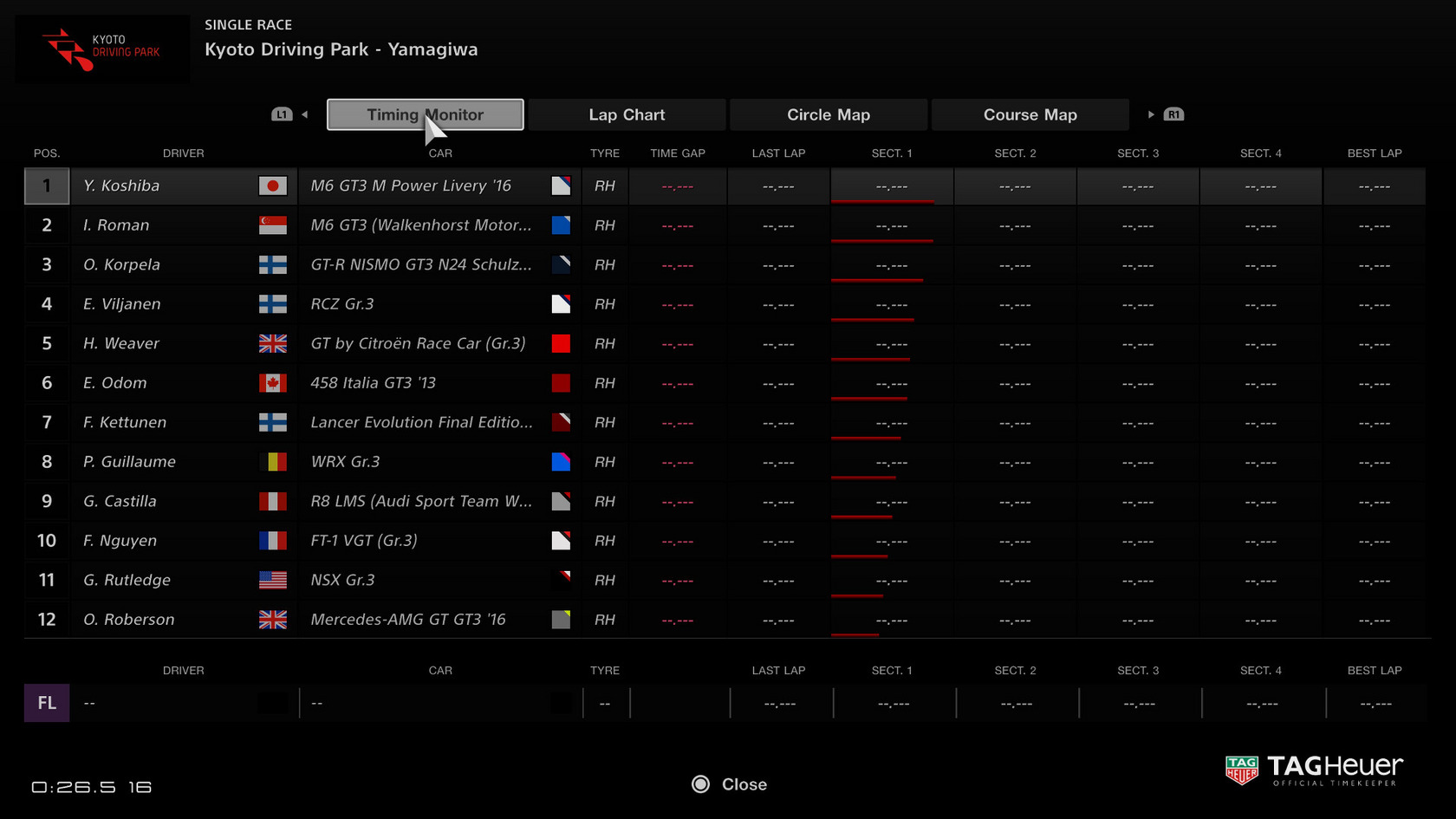Open the Course Map view
1456x819 pixels.
tap(1030, 114)
